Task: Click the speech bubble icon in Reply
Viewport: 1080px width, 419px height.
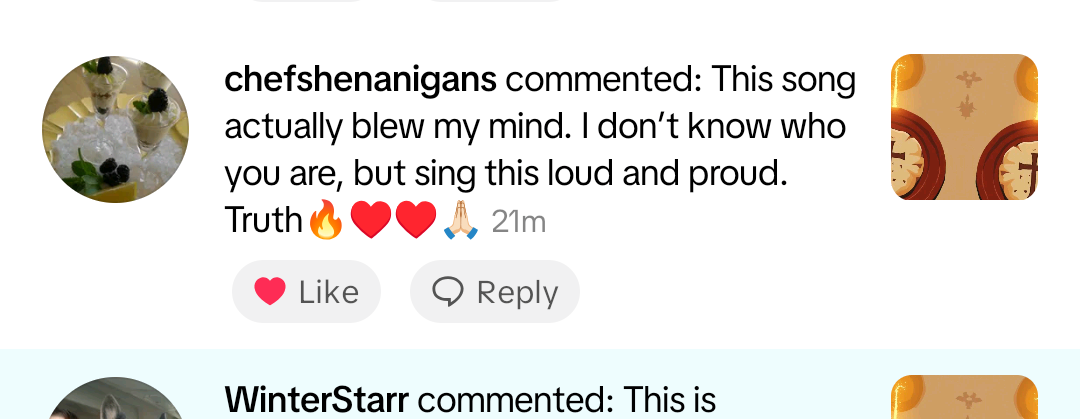Action: click(447, 291)
